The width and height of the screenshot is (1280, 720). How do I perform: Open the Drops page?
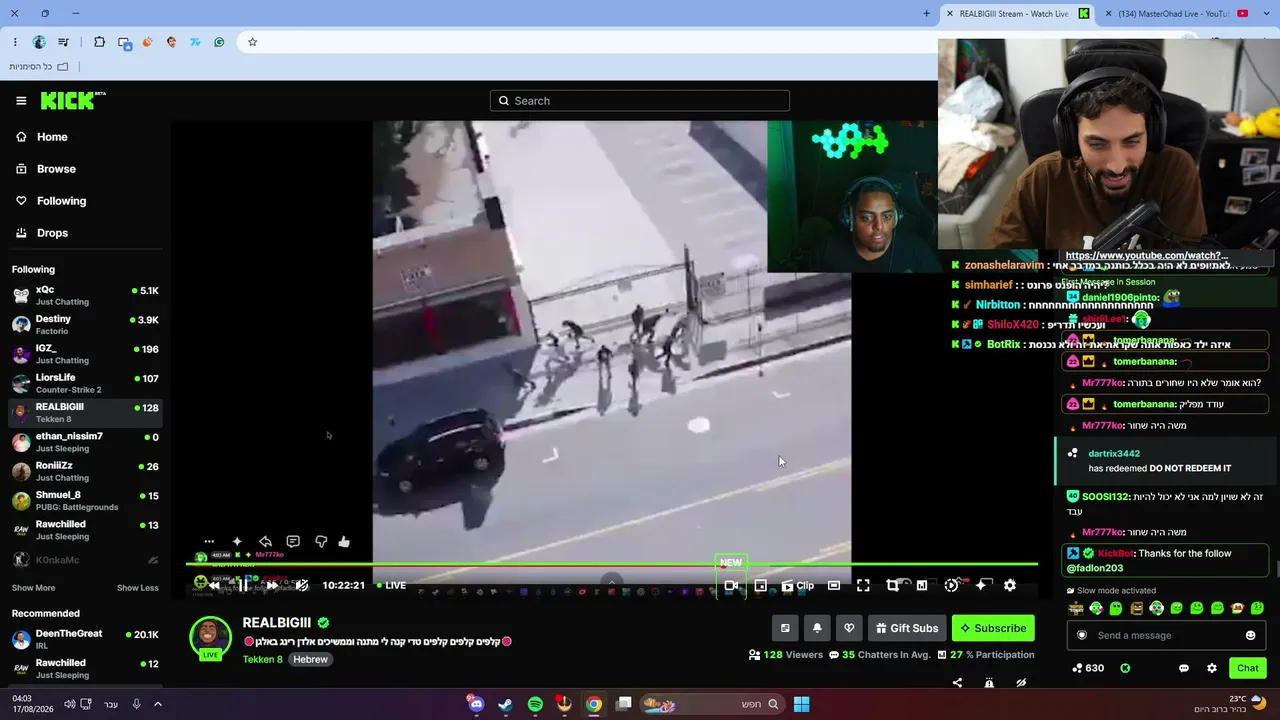tap(42, 233)
